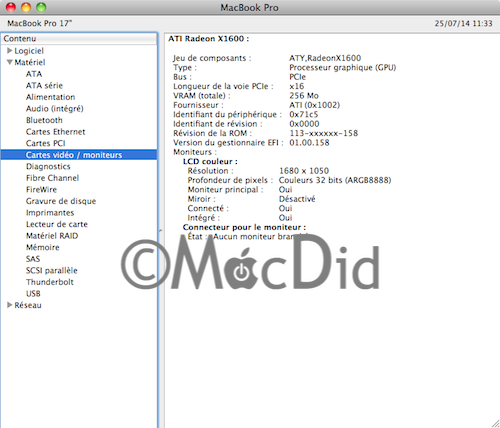Click the Contenu column header
The width and height of the screenshot is (500, 428).
point(79,39)
